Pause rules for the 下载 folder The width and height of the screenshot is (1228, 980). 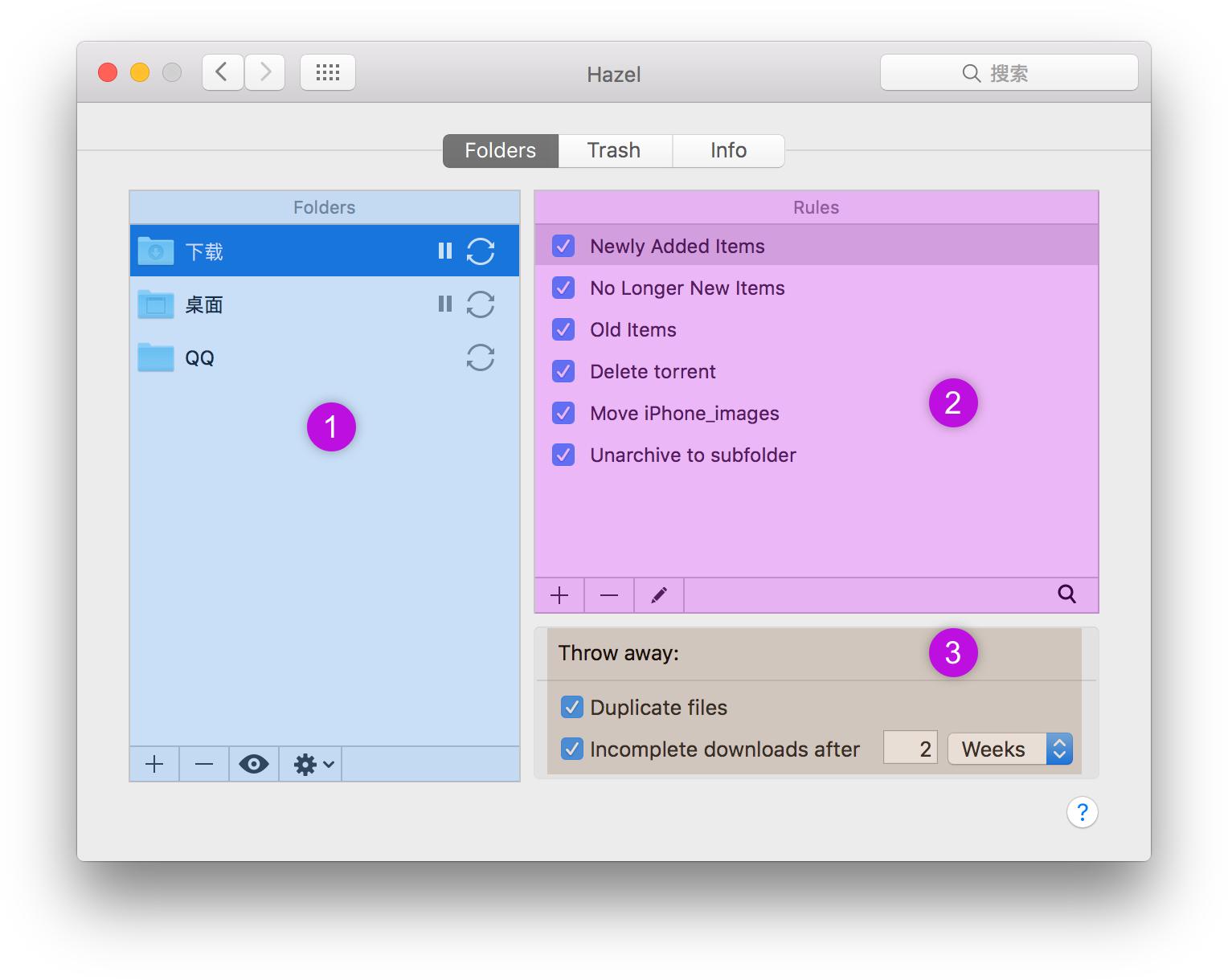[x=445, y=251]
